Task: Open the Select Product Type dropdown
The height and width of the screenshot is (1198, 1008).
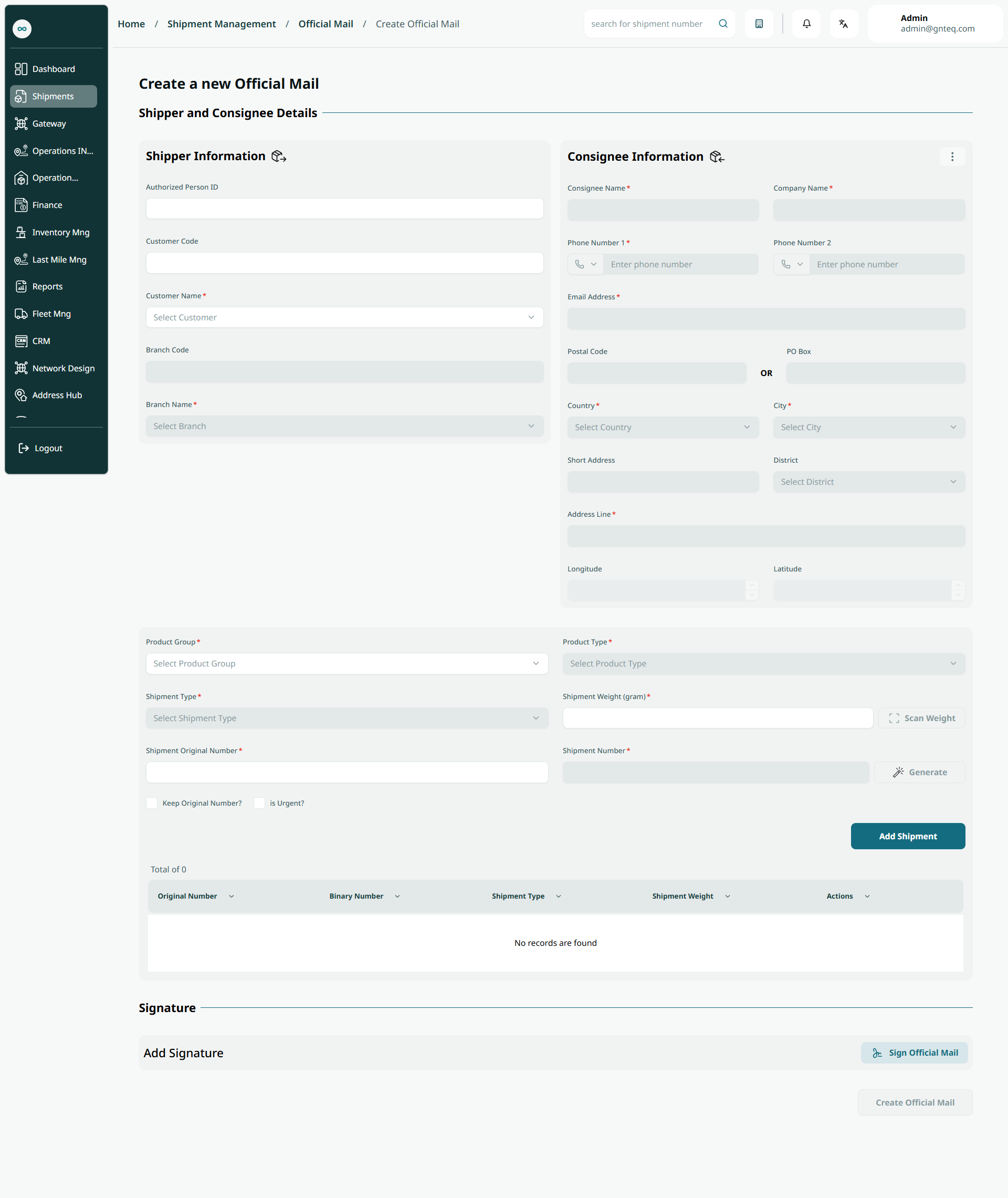Action: 763,663
